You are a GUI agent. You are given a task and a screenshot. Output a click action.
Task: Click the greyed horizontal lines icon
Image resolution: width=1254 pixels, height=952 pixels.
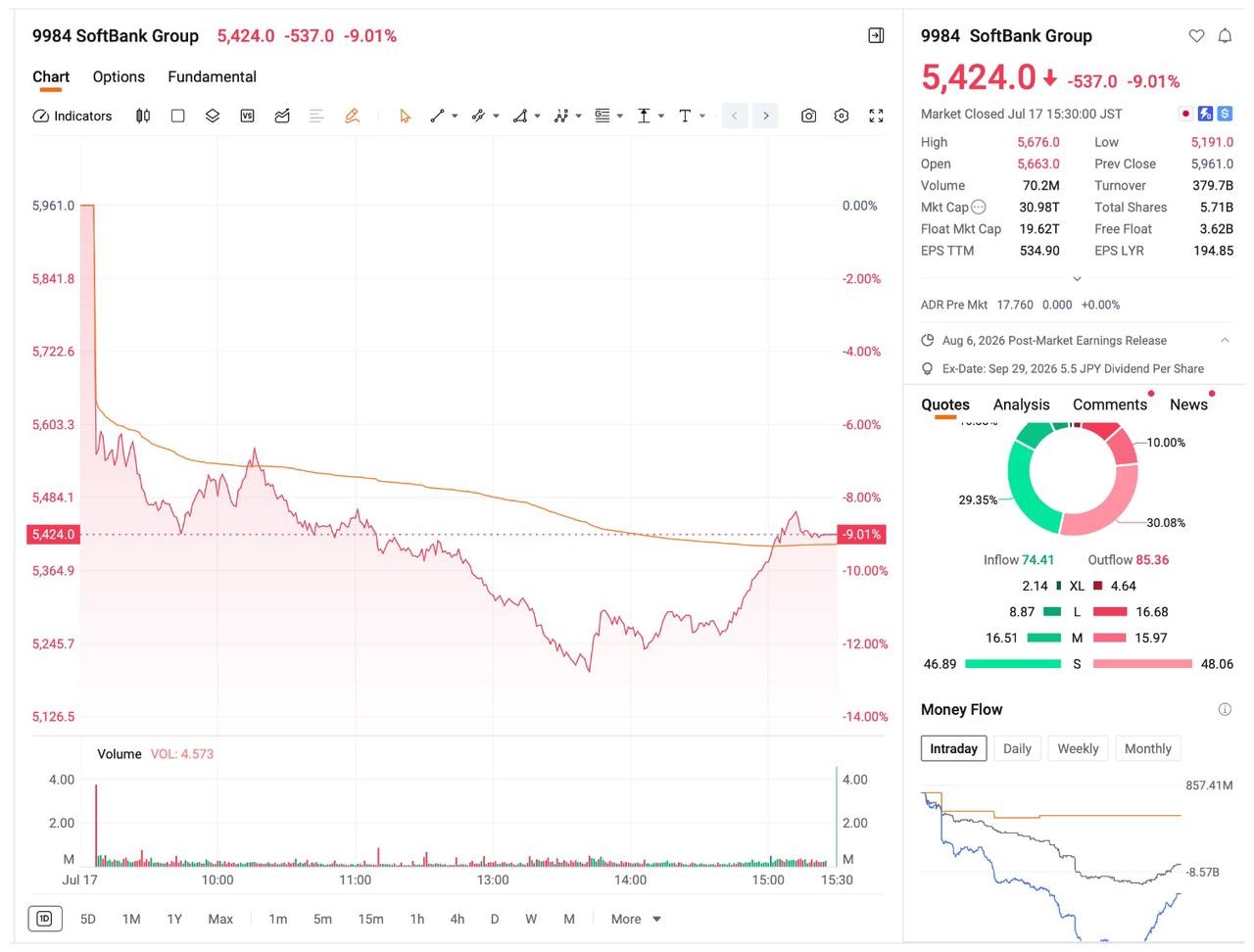(316, 116)
